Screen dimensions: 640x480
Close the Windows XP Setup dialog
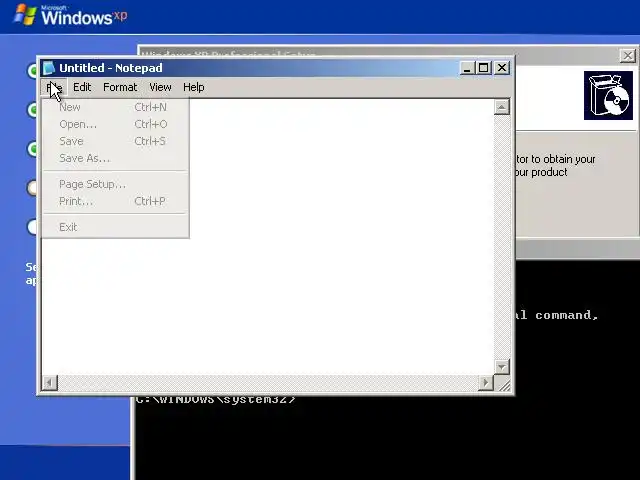pyautogui.click(x=627, y=56)
